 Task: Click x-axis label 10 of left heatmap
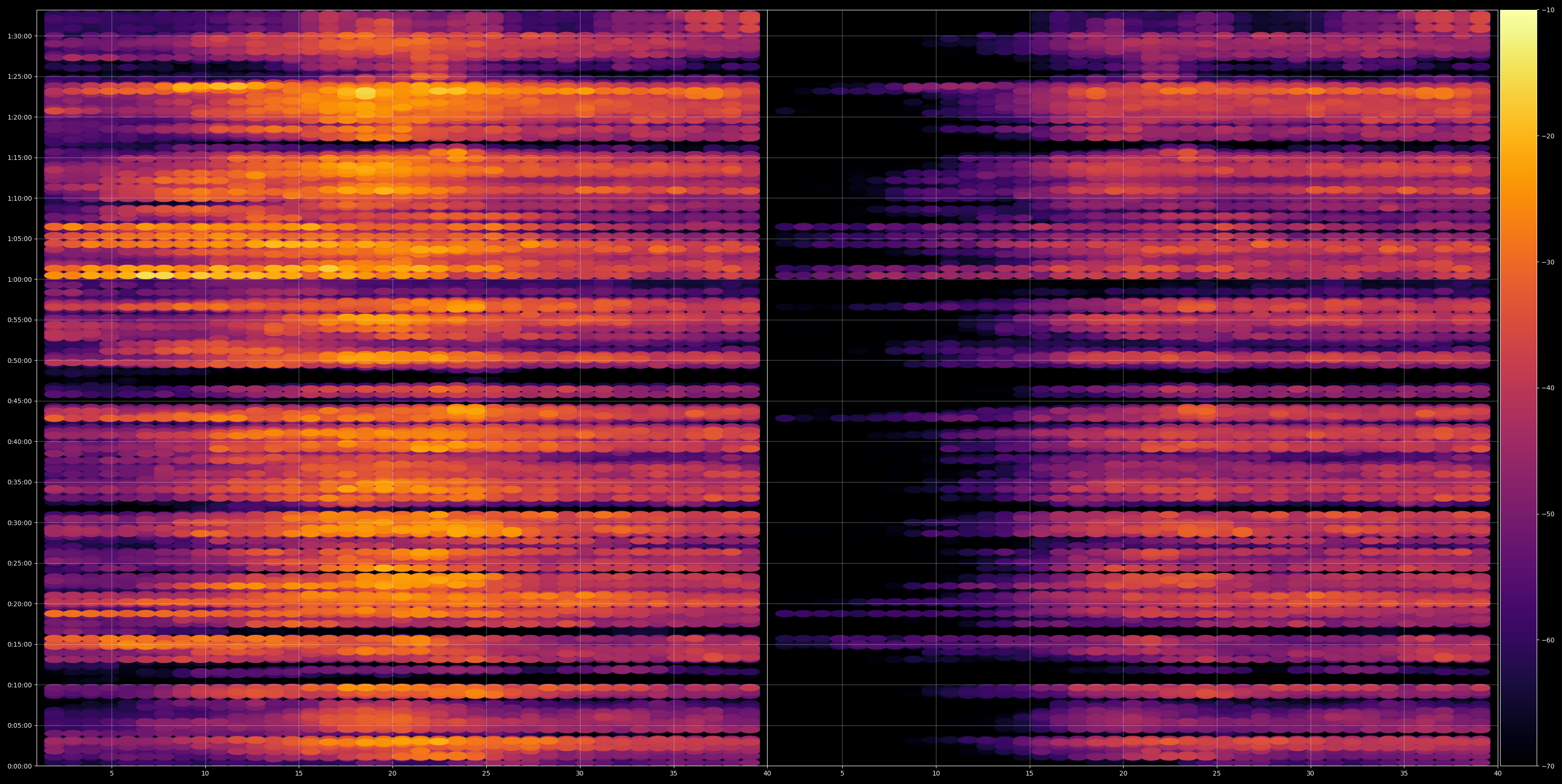coord(205,774)
